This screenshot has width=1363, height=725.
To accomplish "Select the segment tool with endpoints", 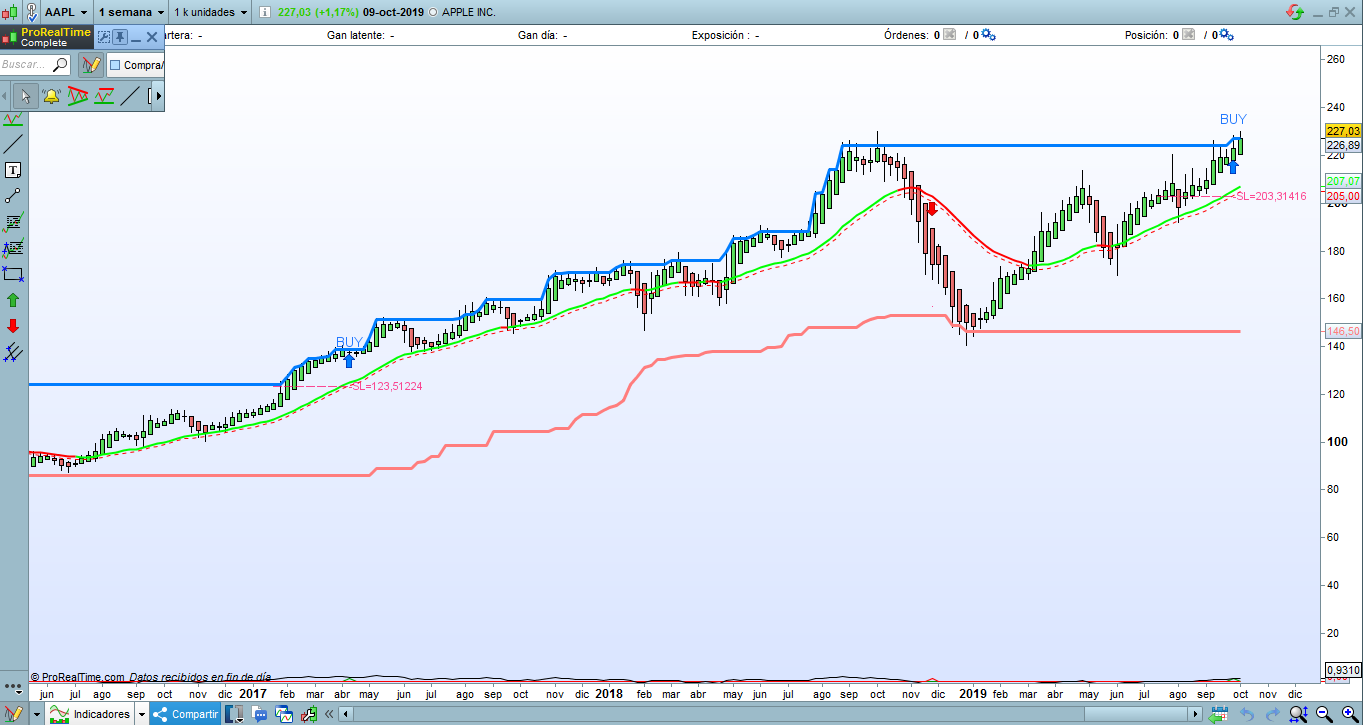I will click(13, 196).
